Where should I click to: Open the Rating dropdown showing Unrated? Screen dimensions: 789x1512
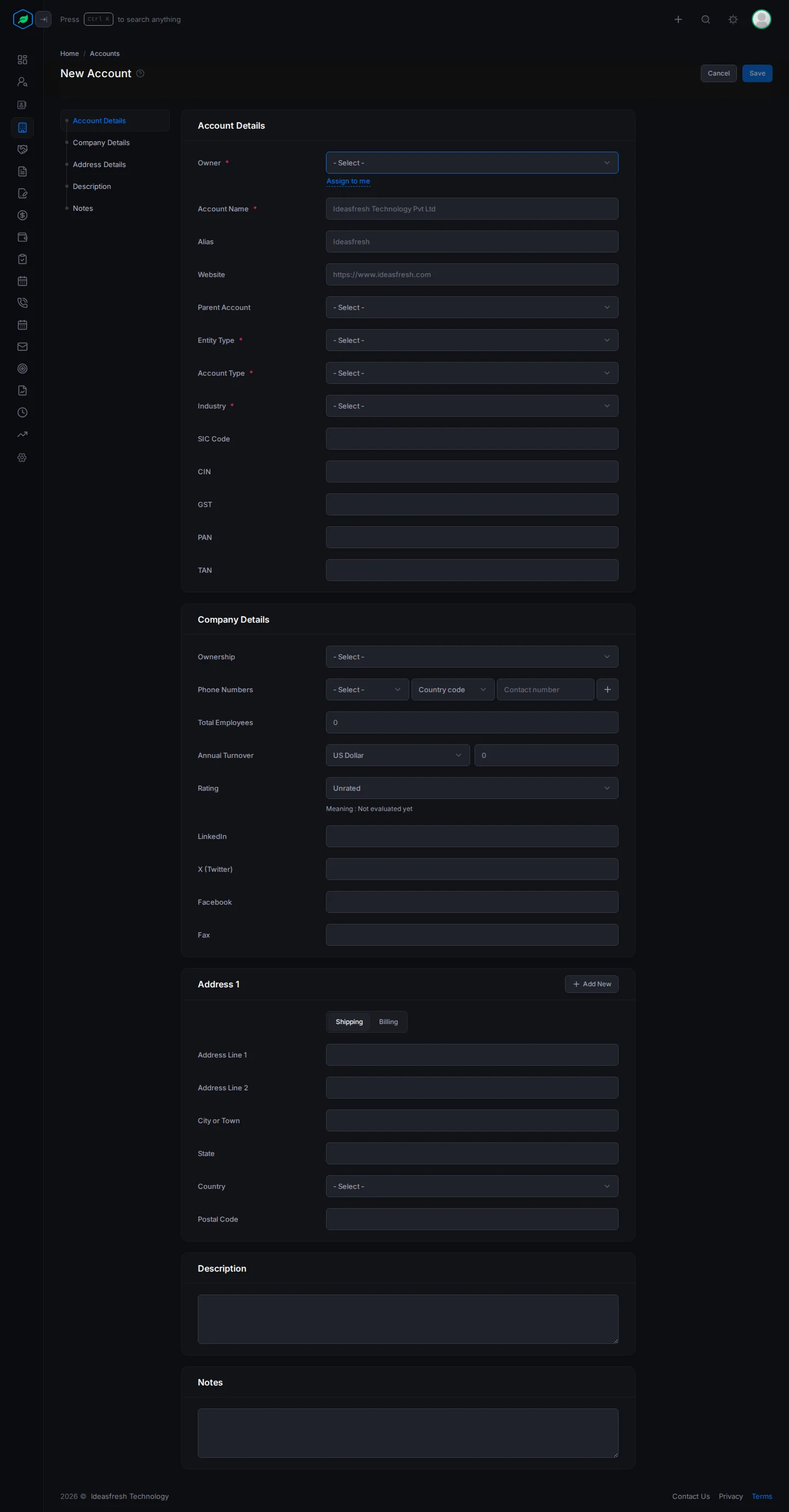pyautogui.click(x=472, y=788)
